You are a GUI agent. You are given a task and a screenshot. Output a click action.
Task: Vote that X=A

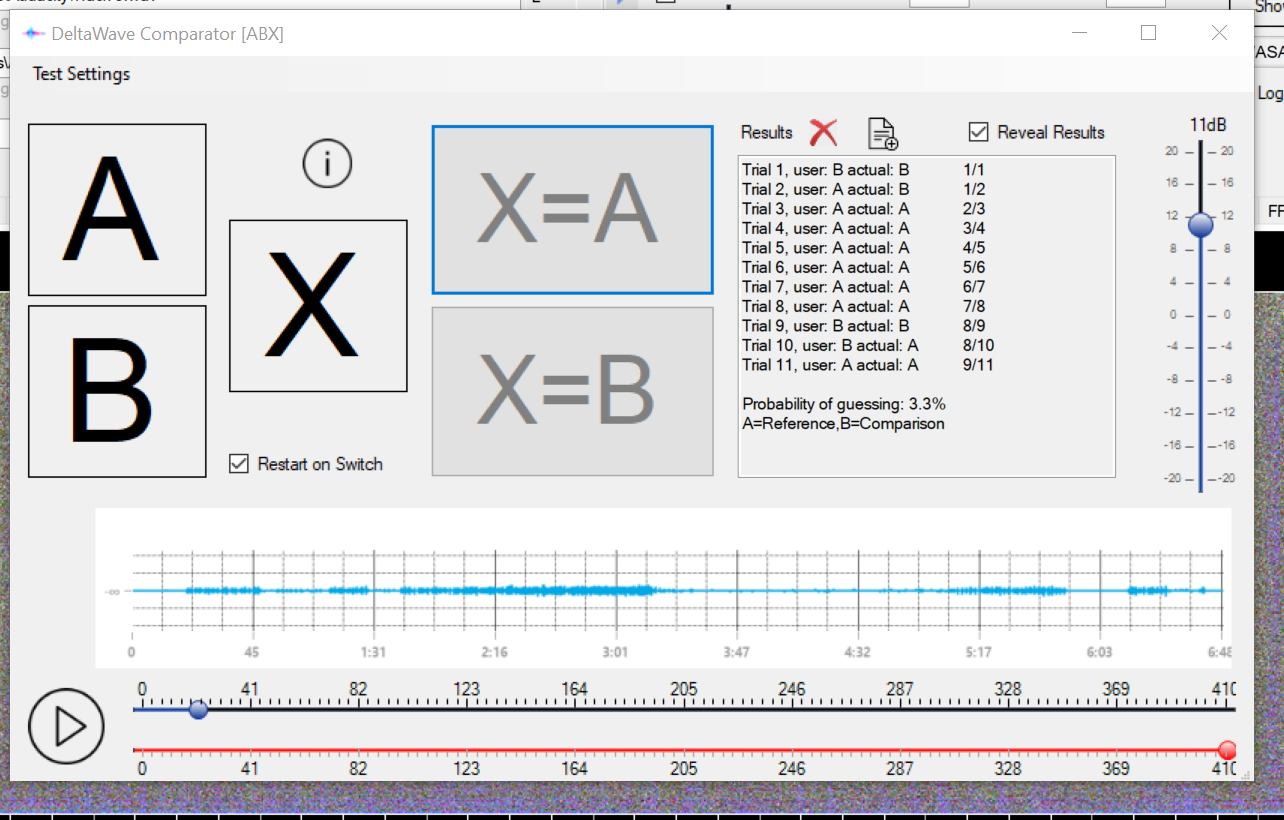pyautogui.click(x=572, y=210)
